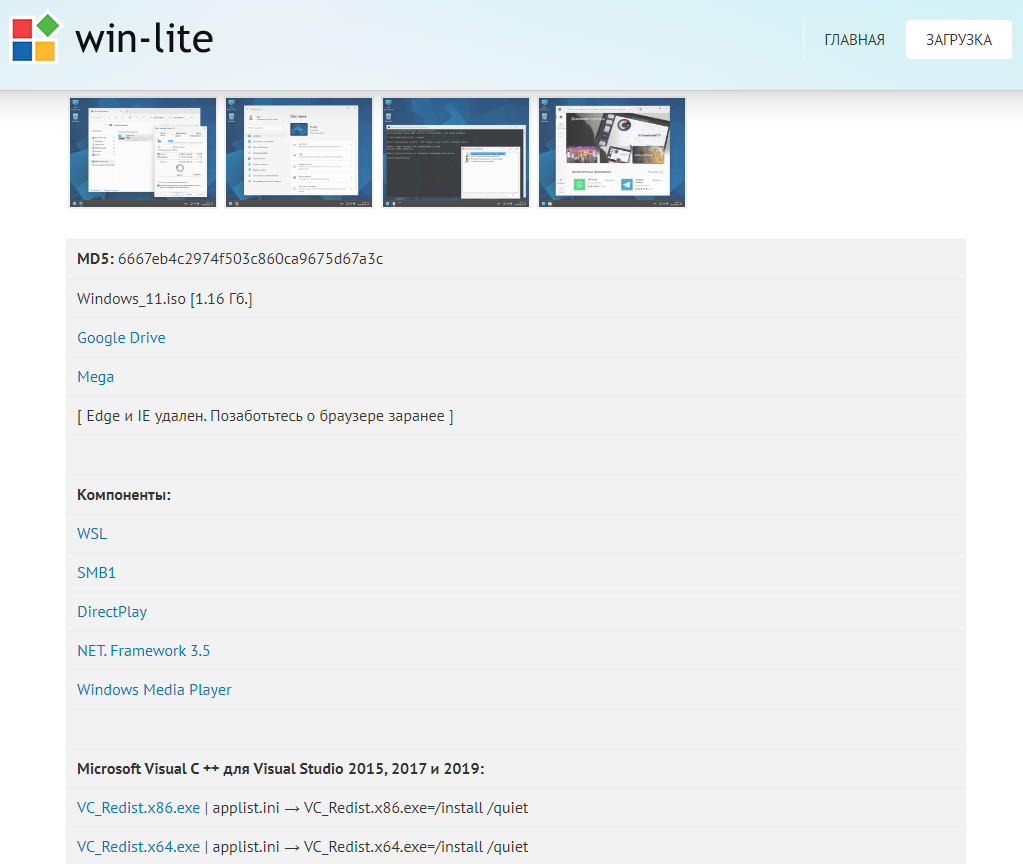Click the win-lite site title text
This screenshot has height=864, width=1023.
[x=144, y=39]
